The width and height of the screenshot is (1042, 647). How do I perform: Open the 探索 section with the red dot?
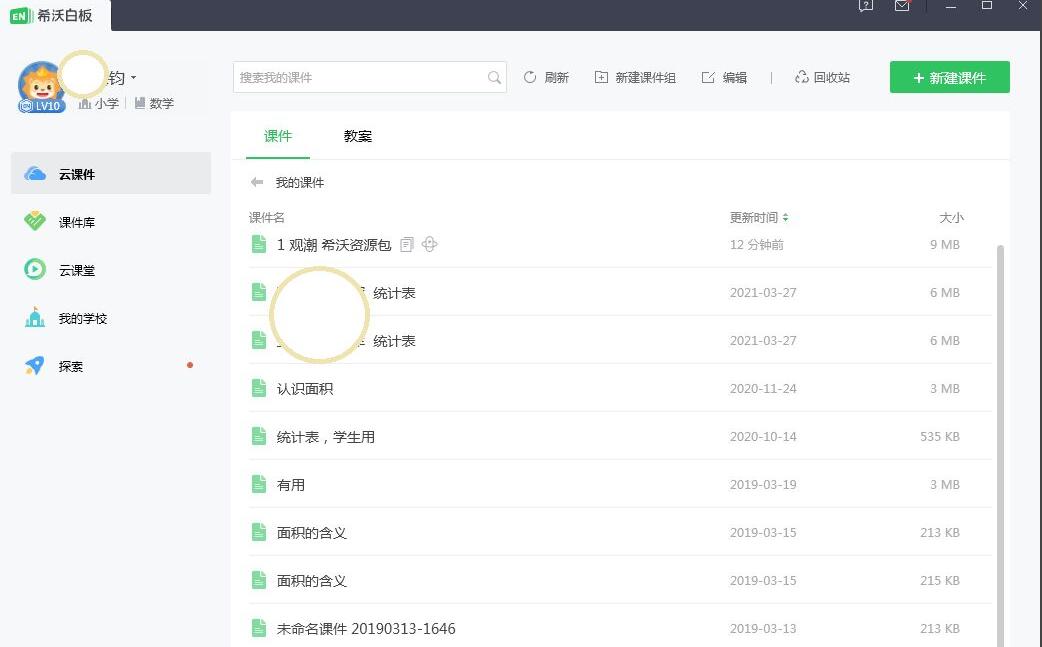click(x=70, y=366)
